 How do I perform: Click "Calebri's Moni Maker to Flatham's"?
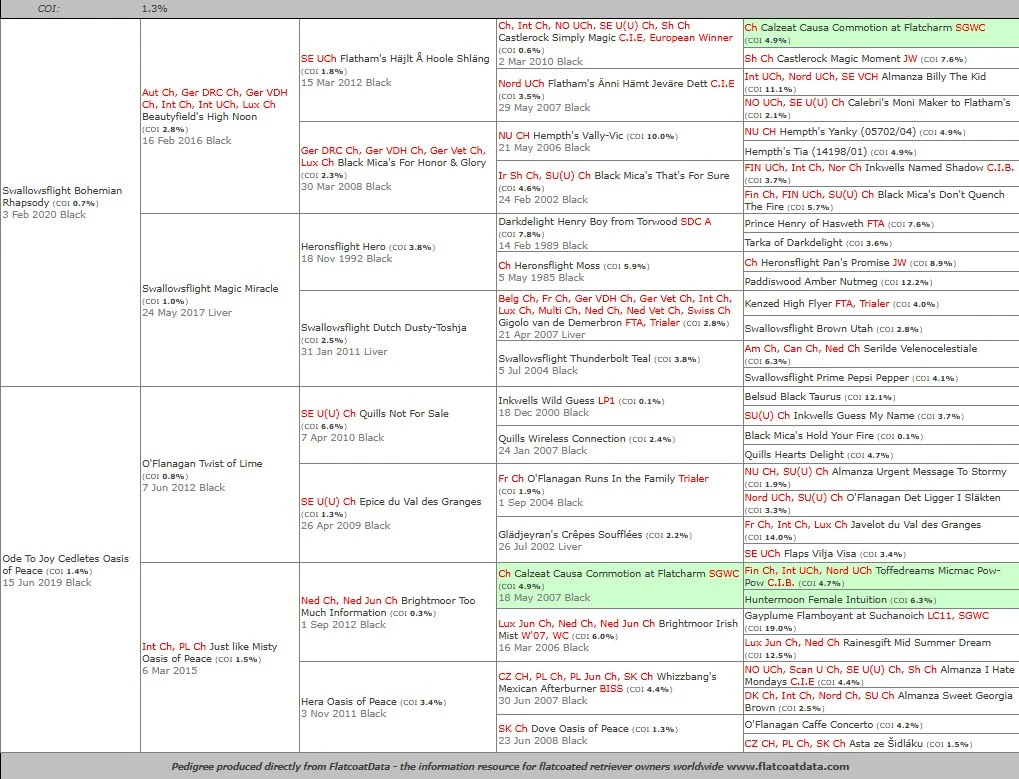click(929, 103)
